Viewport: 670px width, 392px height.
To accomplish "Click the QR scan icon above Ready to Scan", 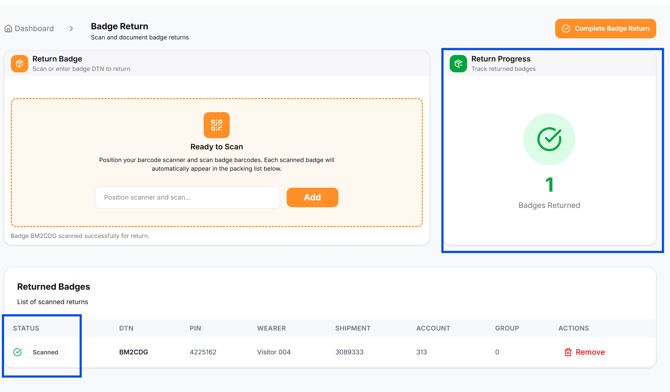I will [217, 125].
